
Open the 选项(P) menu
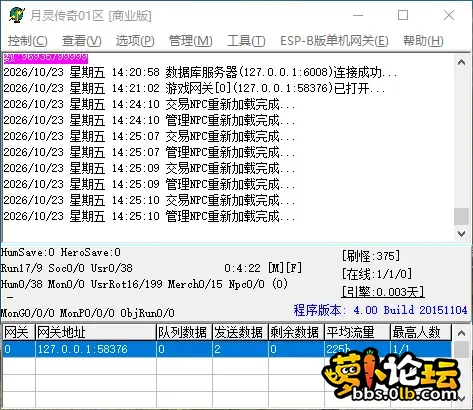[135, 41]
